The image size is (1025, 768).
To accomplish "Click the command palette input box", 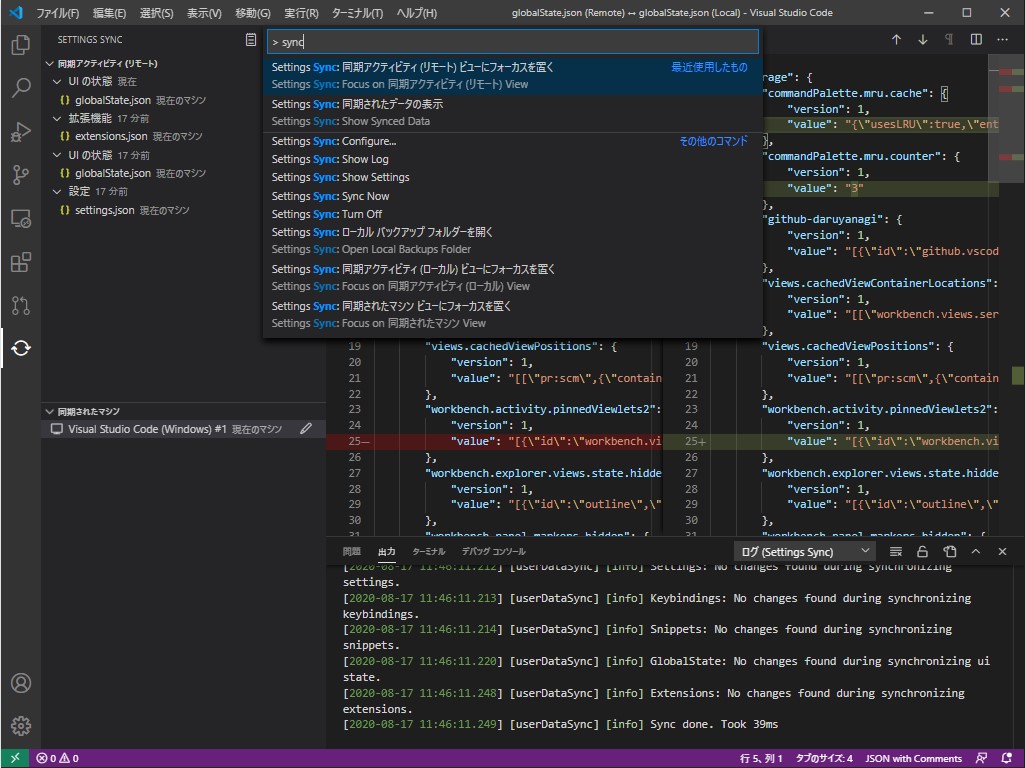I will click(512, 42).
